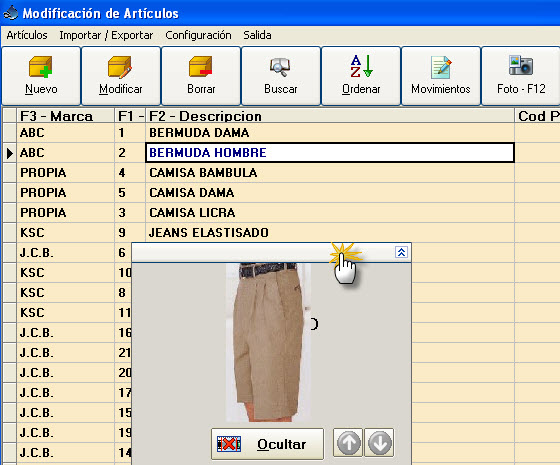This screenshot has height=465, width=560.
Task: Select the JEANS ELASTISADO row
Action: click(x=259, y=233)
